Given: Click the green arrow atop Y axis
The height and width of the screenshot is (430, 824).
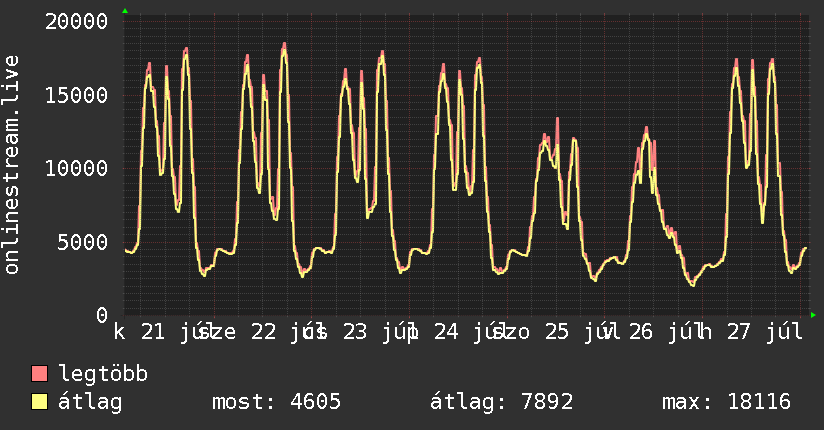Looking at the screenshot, I should pos(125,11).
